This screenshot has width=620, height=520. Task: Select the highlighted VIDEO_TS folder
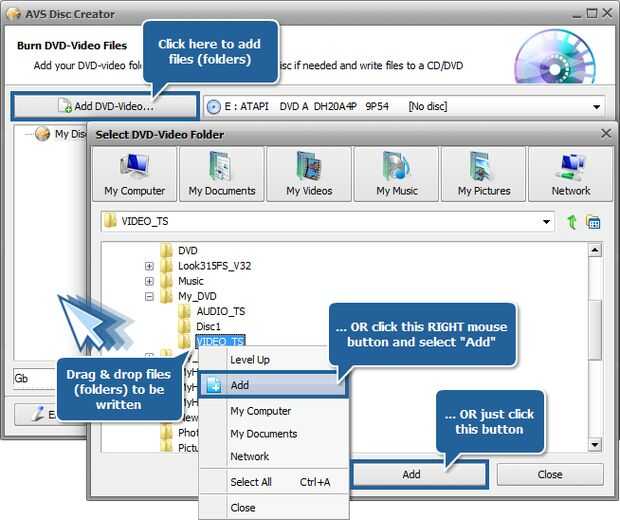click(220, 342)
